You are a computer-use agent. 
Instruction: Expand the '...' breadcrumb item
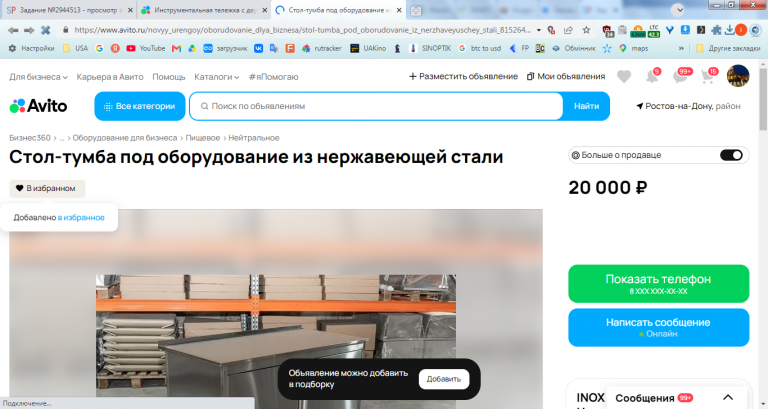62,138
